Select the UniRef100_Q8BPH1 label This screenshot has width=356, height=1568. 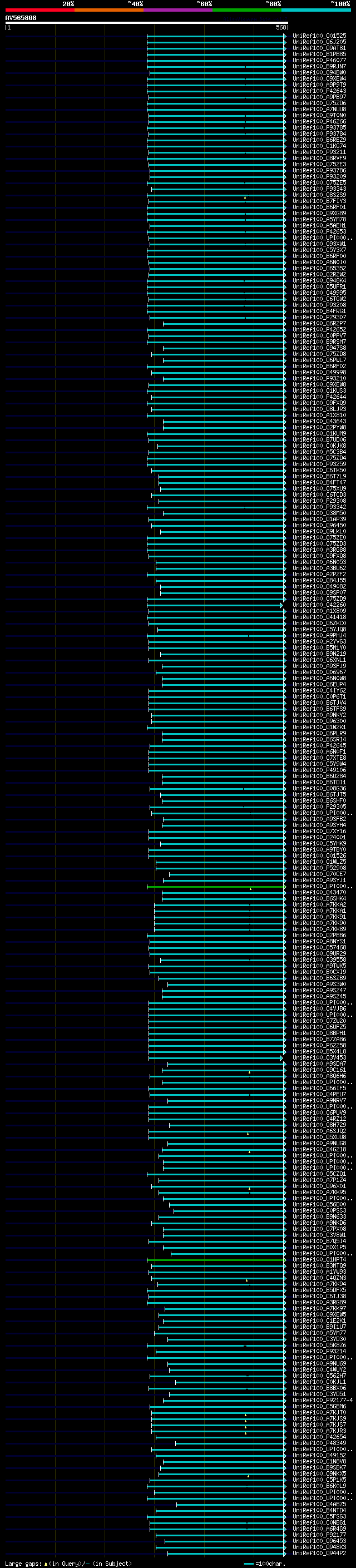319,1033
